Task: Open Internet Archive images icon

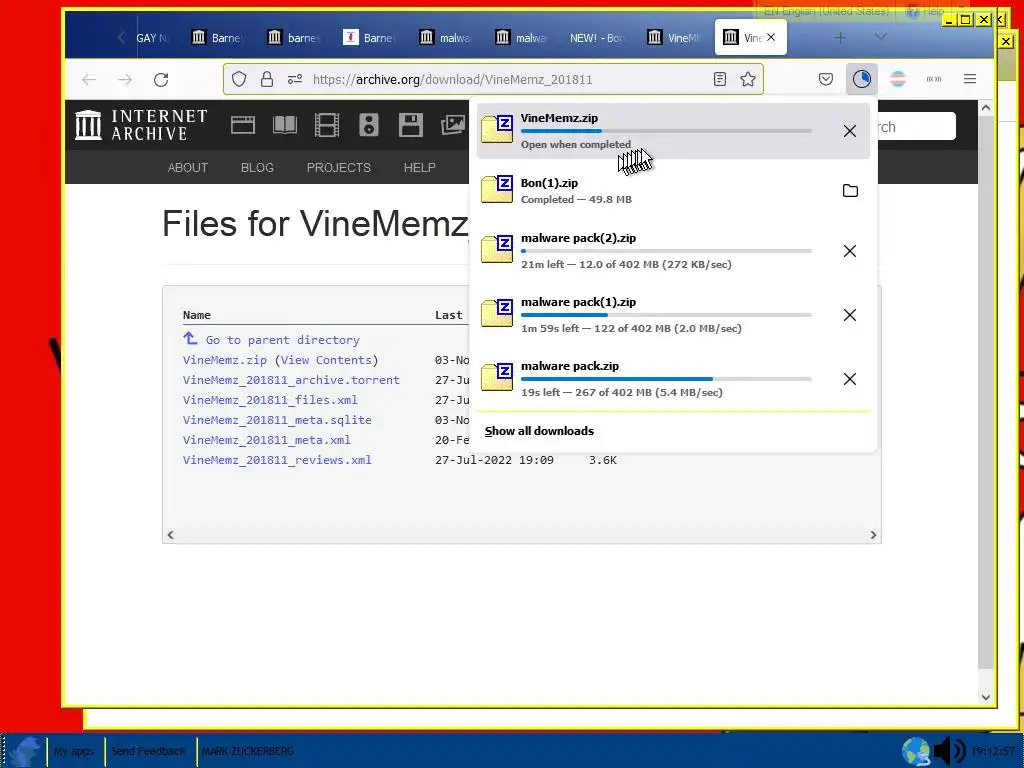Action: 453,125
